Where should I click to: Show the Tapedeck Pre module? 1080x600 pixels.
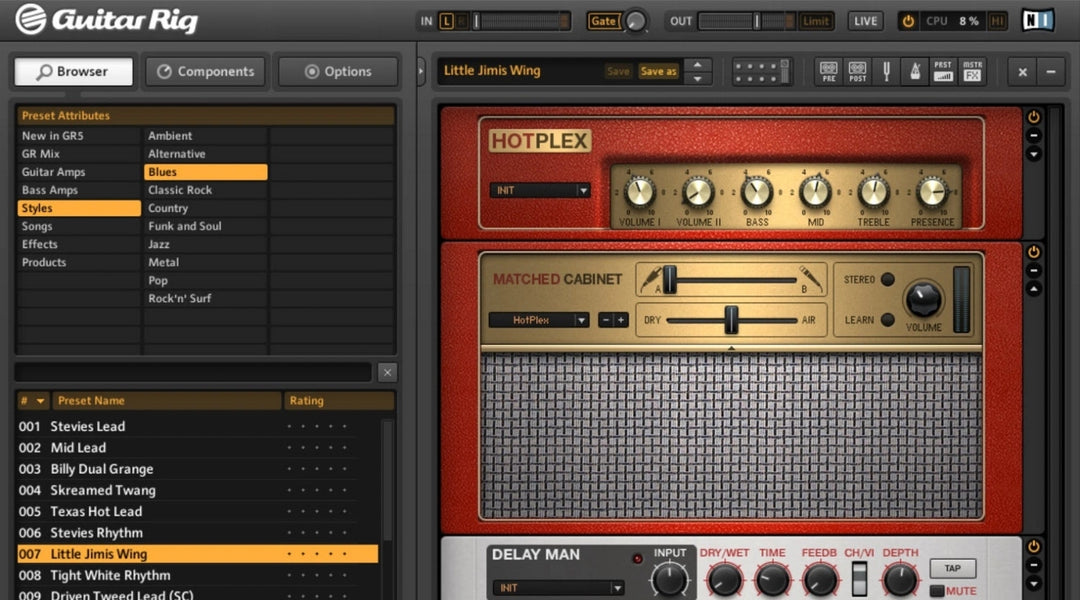(828, 71)
